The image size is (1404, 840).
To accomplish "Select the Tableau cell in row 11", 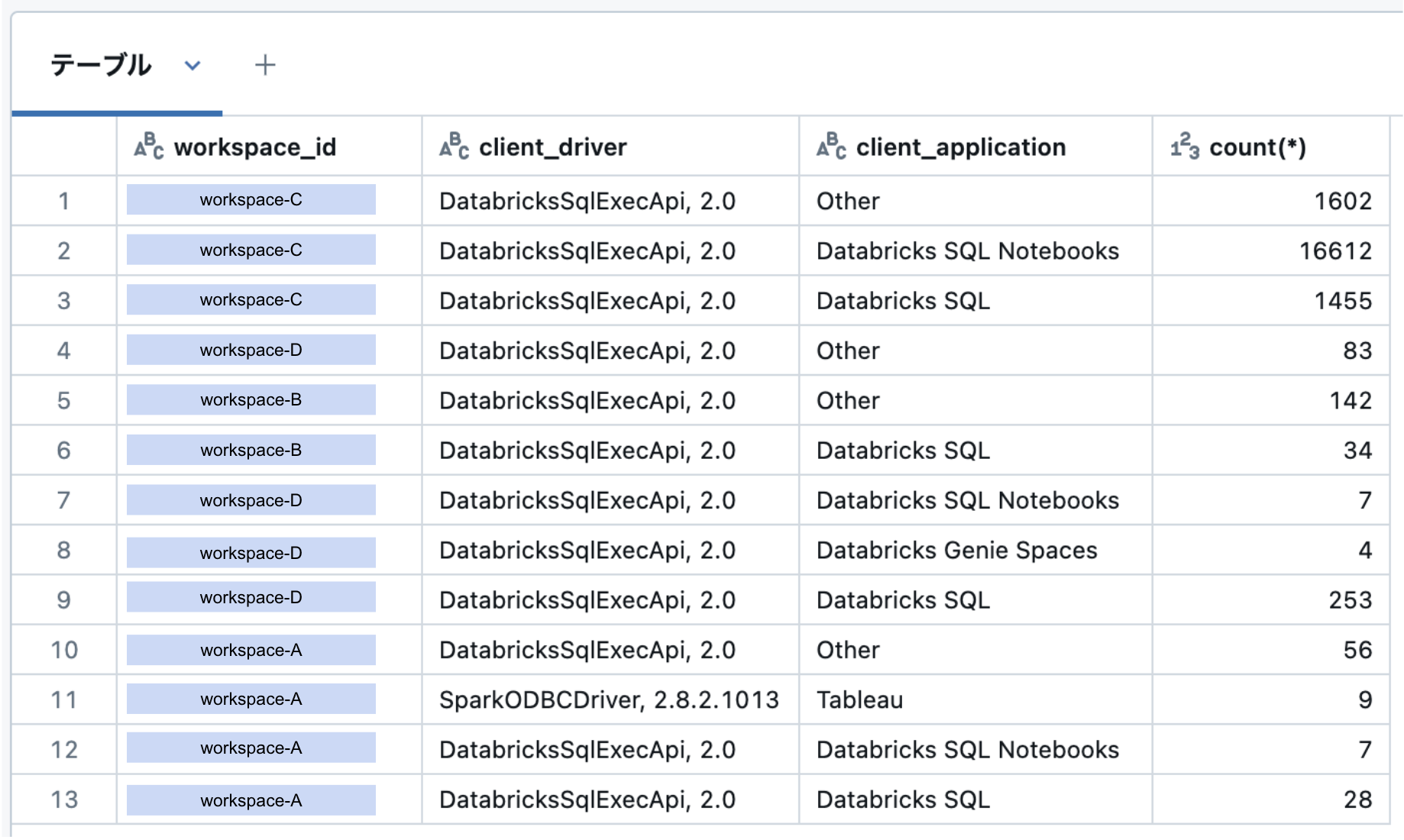I will 859,699.
